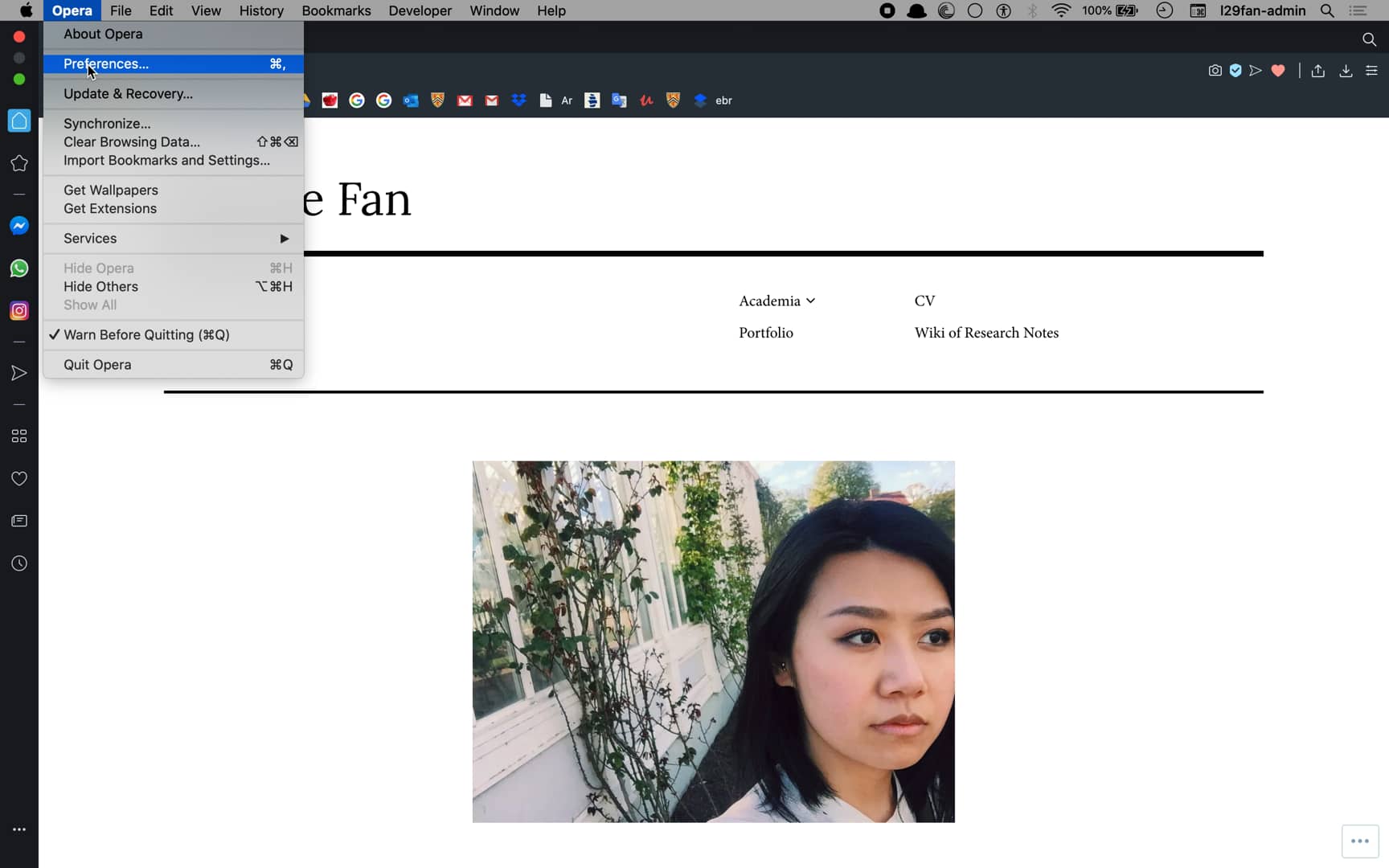Click the send-to-My-Flow arrow in address bar
Image resolution: width=1389 pixels, height=868 pixels.
pyautogui.click(x=1256, y=71)
